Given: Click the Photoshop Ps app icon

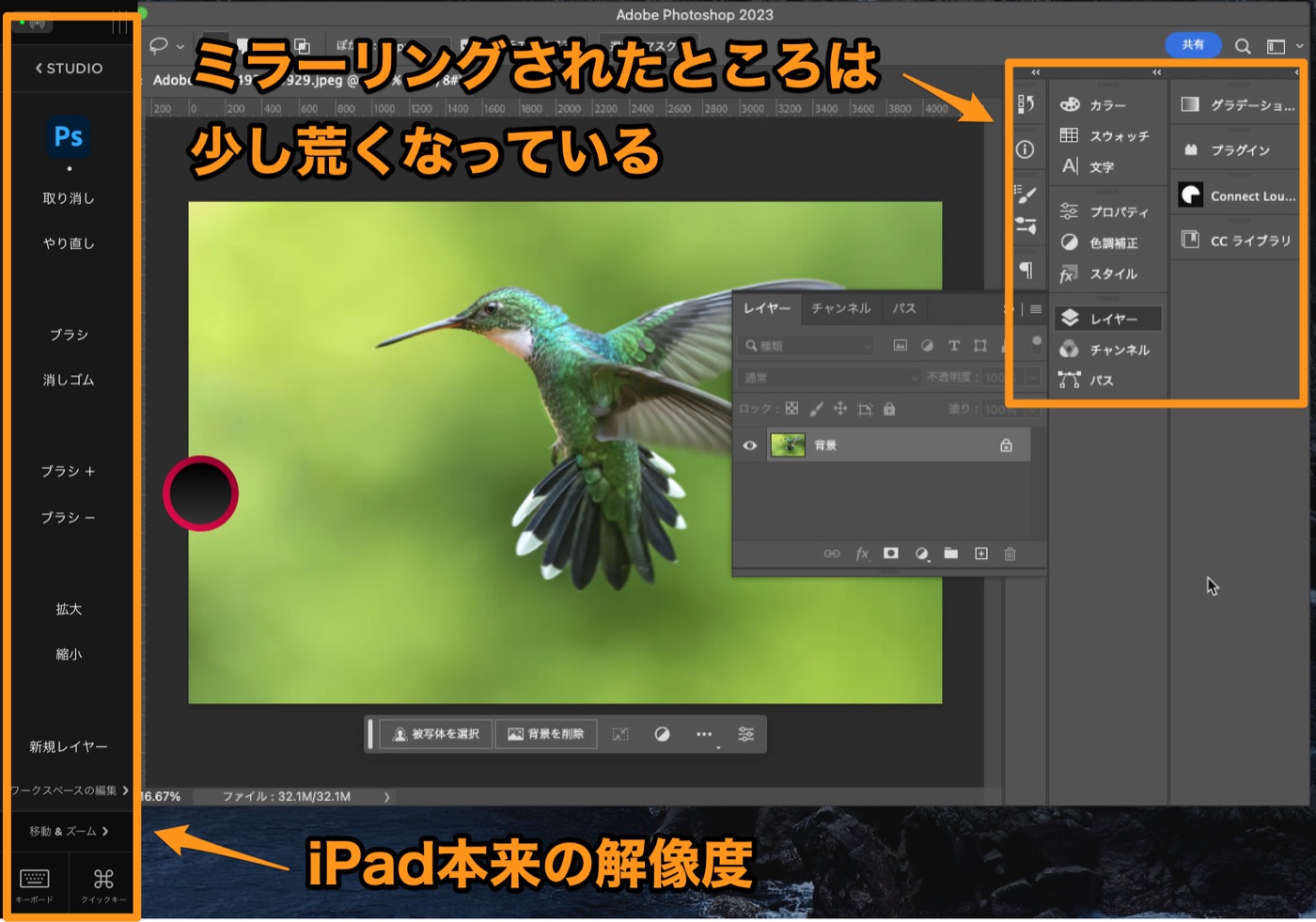Looking at the screenshot, I should tap(69, 136).
